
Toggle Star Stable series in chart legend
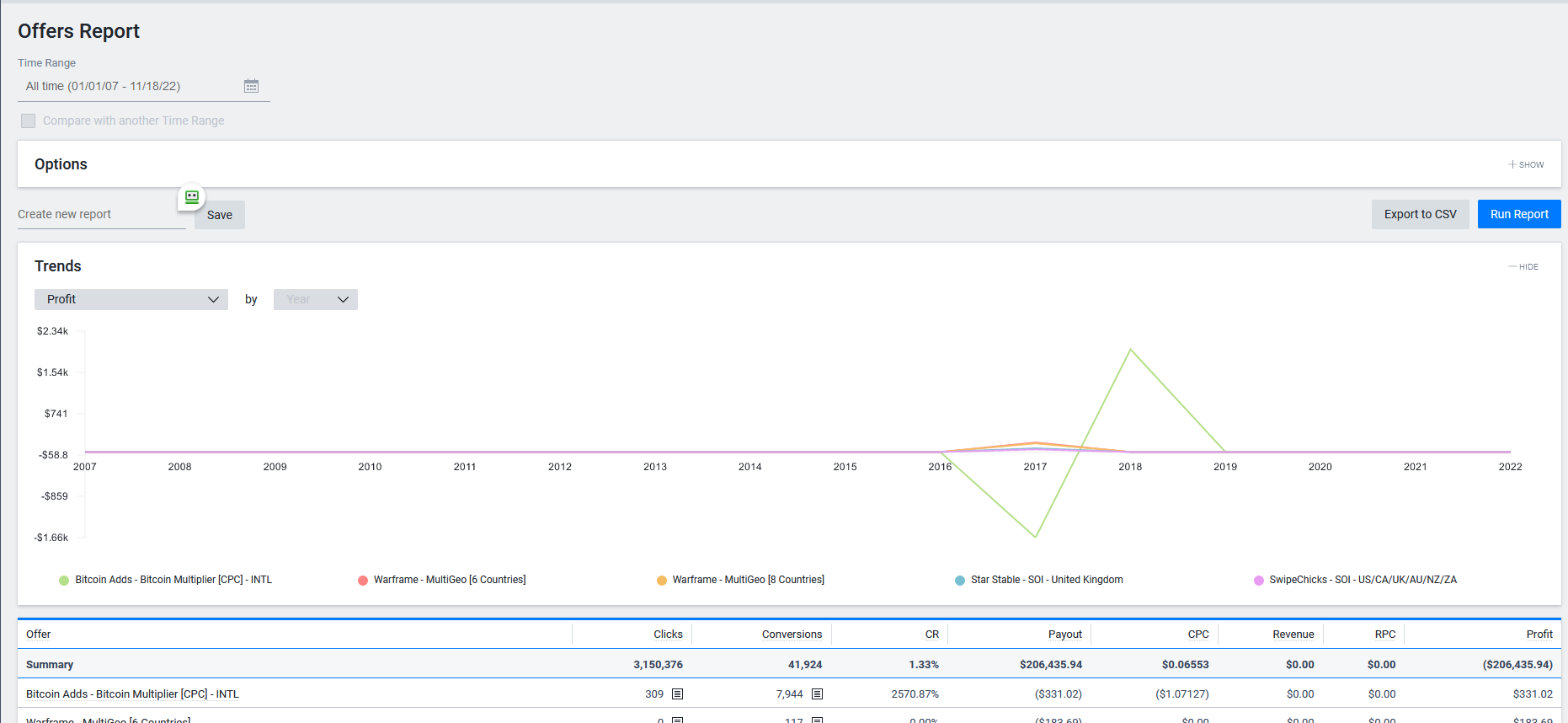[x=1046, y=580]
